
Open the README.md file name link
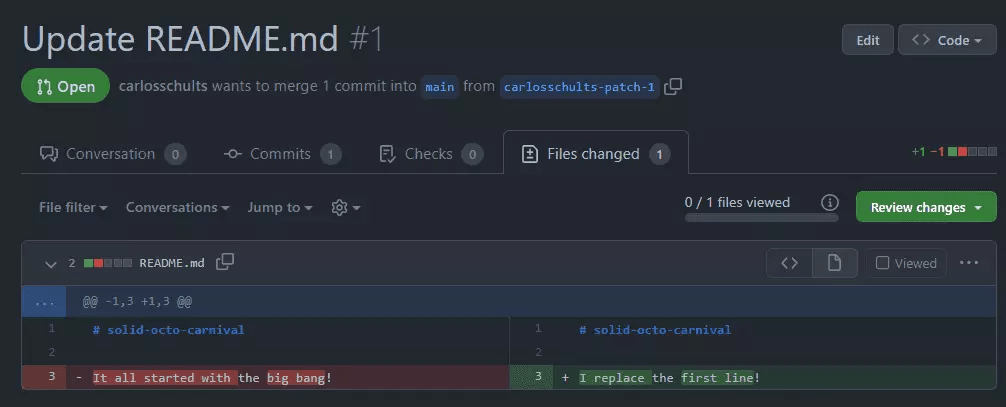click(x=172, y=263)
